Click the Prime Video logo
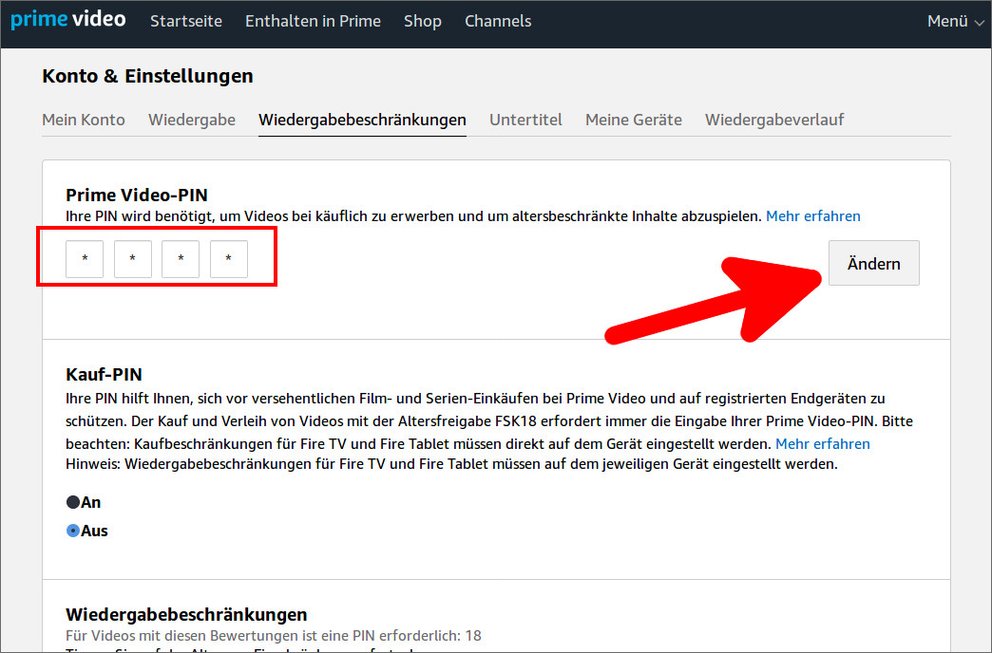The image size is (992, 653). point(67,19)
